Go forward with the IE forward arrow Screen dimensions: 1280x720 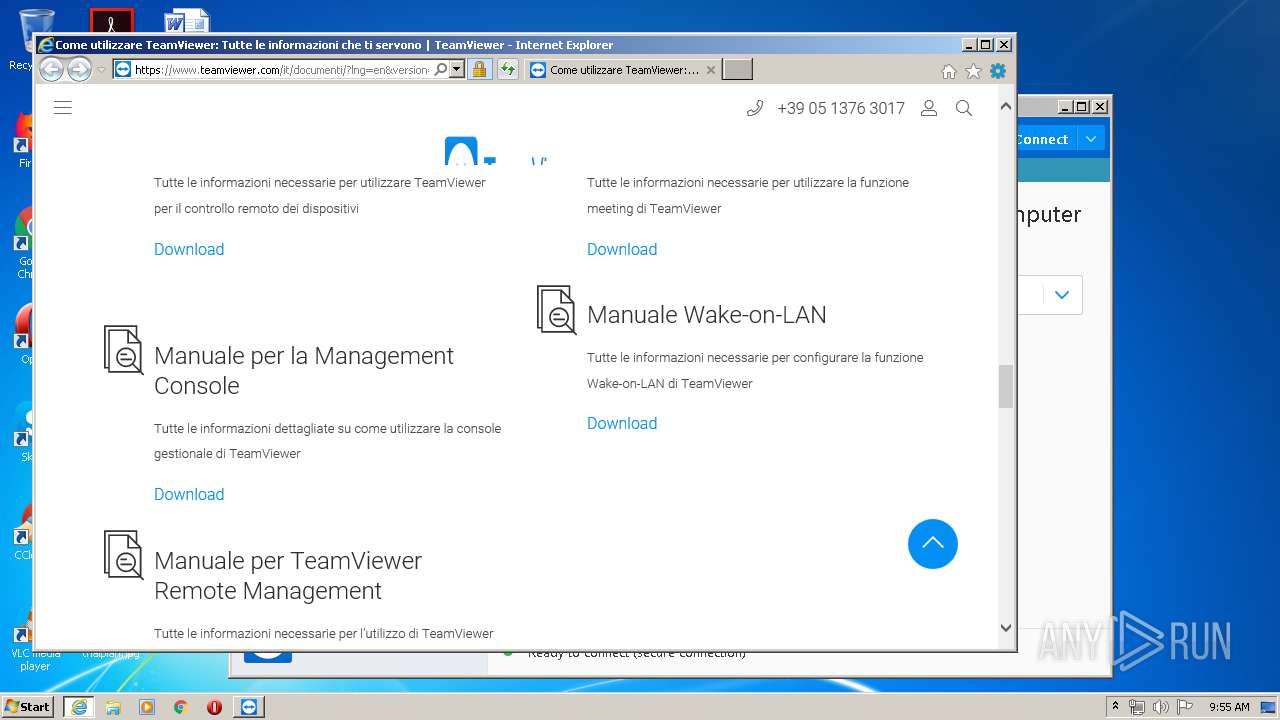click(79, 69)
